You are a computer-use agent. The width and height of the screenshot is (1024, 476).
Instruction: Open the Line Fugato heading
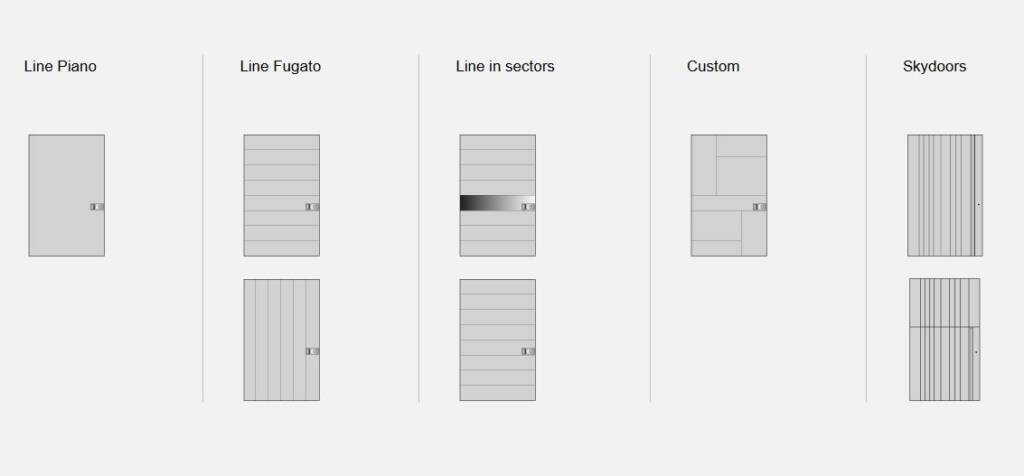point(280,67)
